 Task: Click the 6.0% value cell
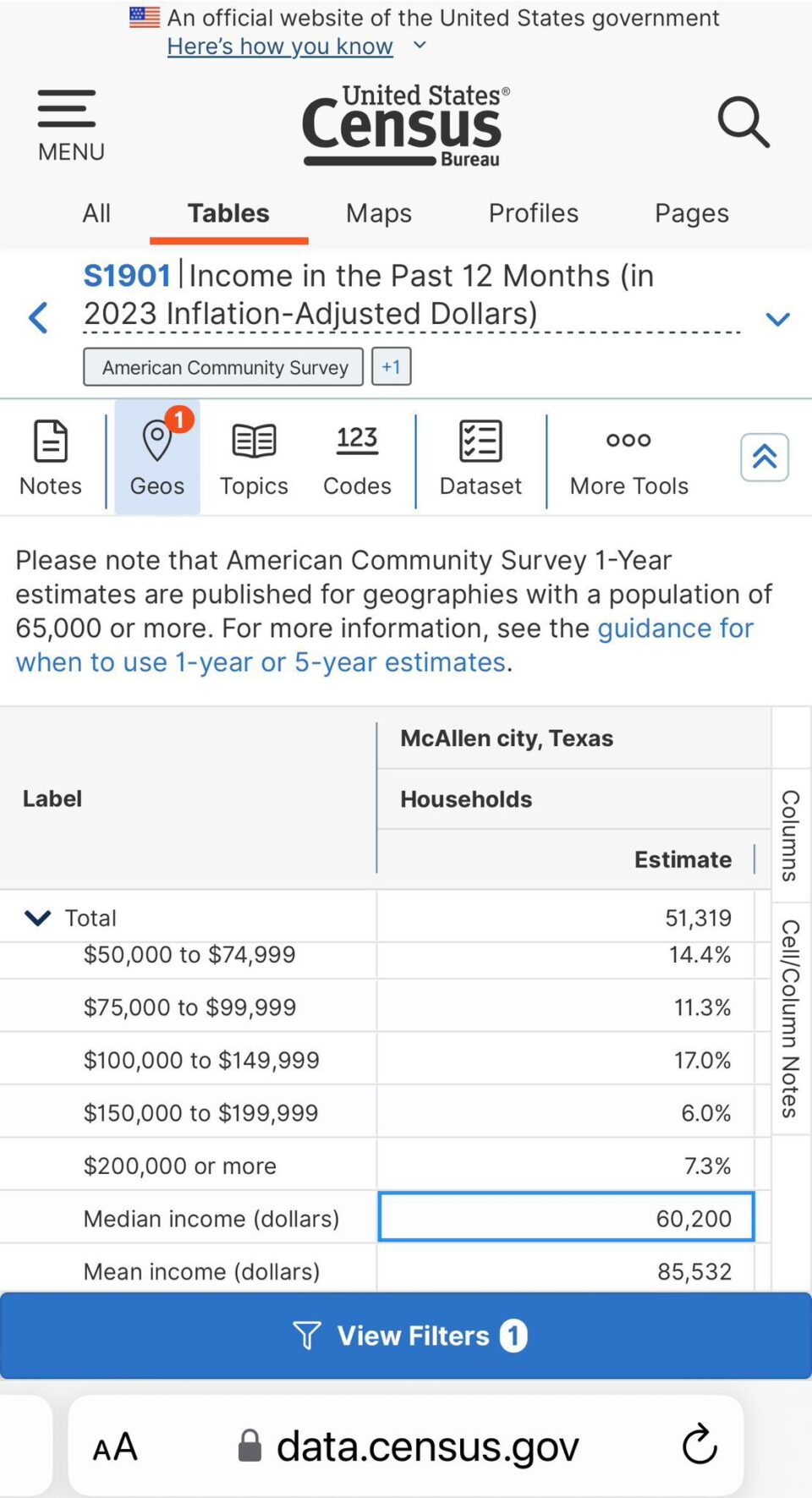coord(566,1113)
